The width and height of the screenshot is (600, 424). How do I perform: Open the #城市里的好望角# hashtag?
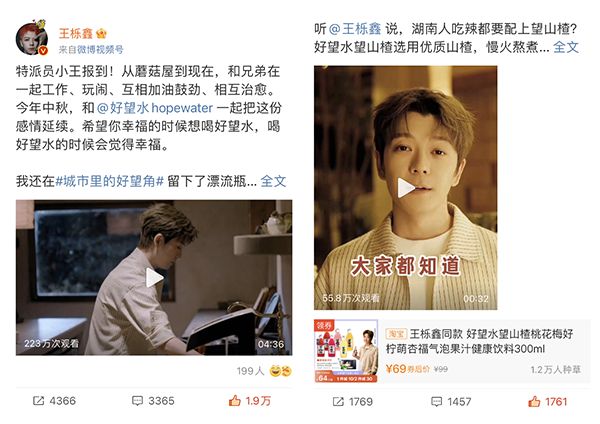110,181
